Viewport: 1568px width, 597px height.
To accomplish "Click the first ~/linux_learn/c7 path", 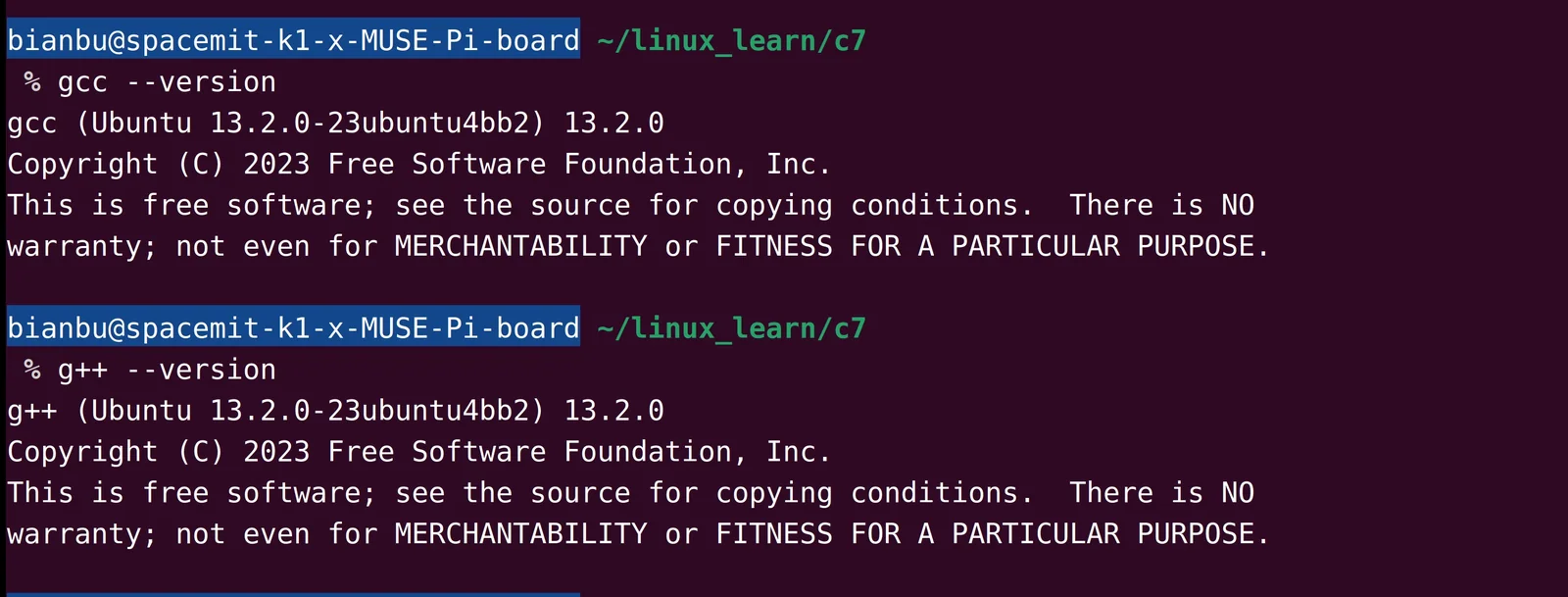I will coord(731,40).
